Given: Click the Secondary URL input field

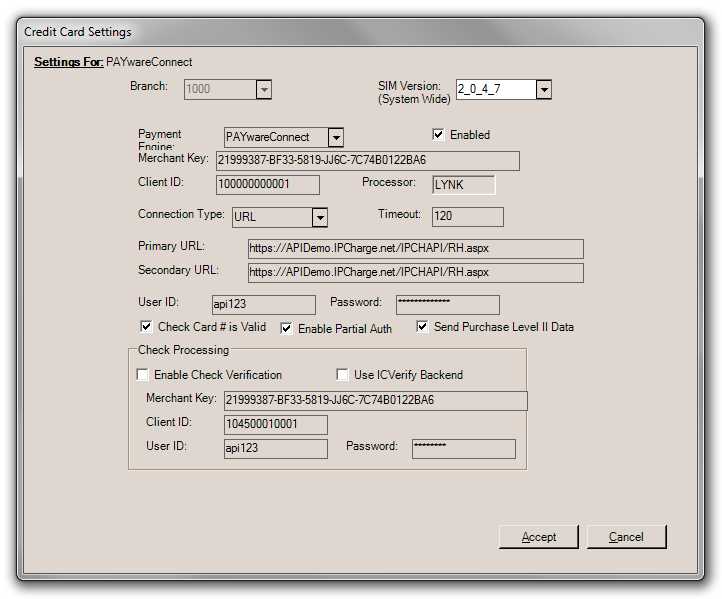Looking at the screenshot, I should (415, 273).
